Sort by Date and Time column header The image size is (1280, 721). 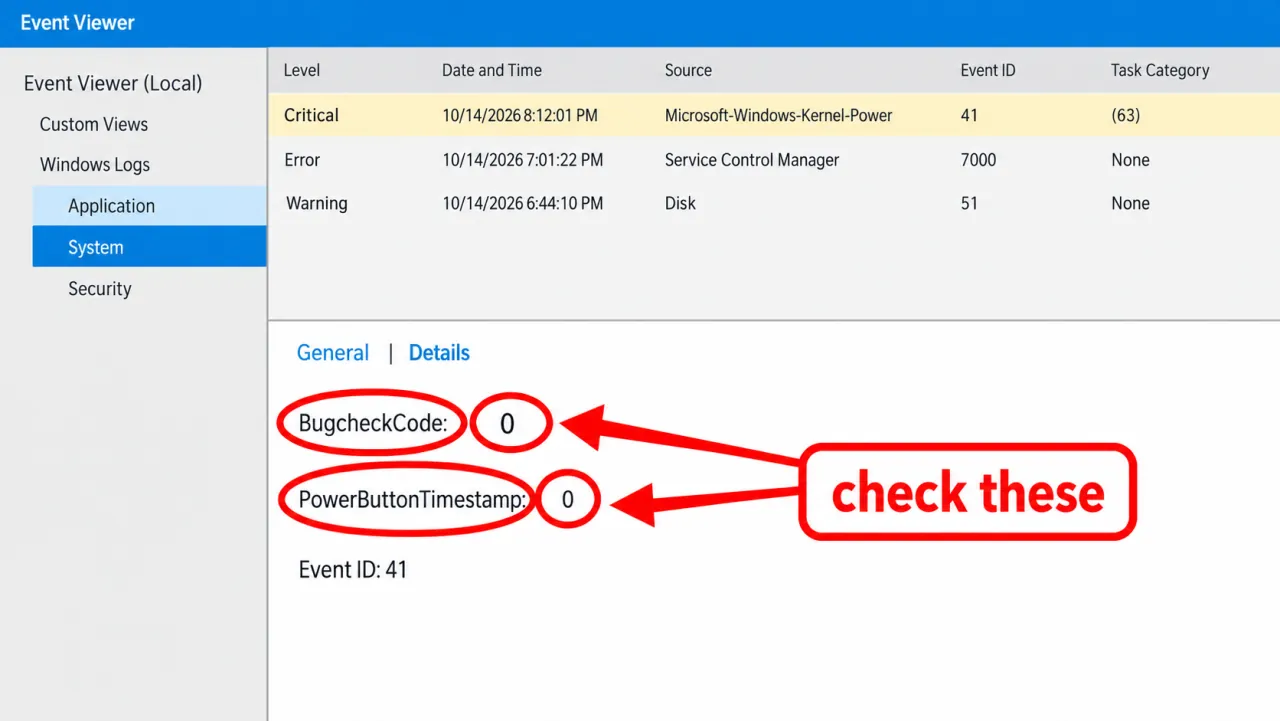click(492, 70)
